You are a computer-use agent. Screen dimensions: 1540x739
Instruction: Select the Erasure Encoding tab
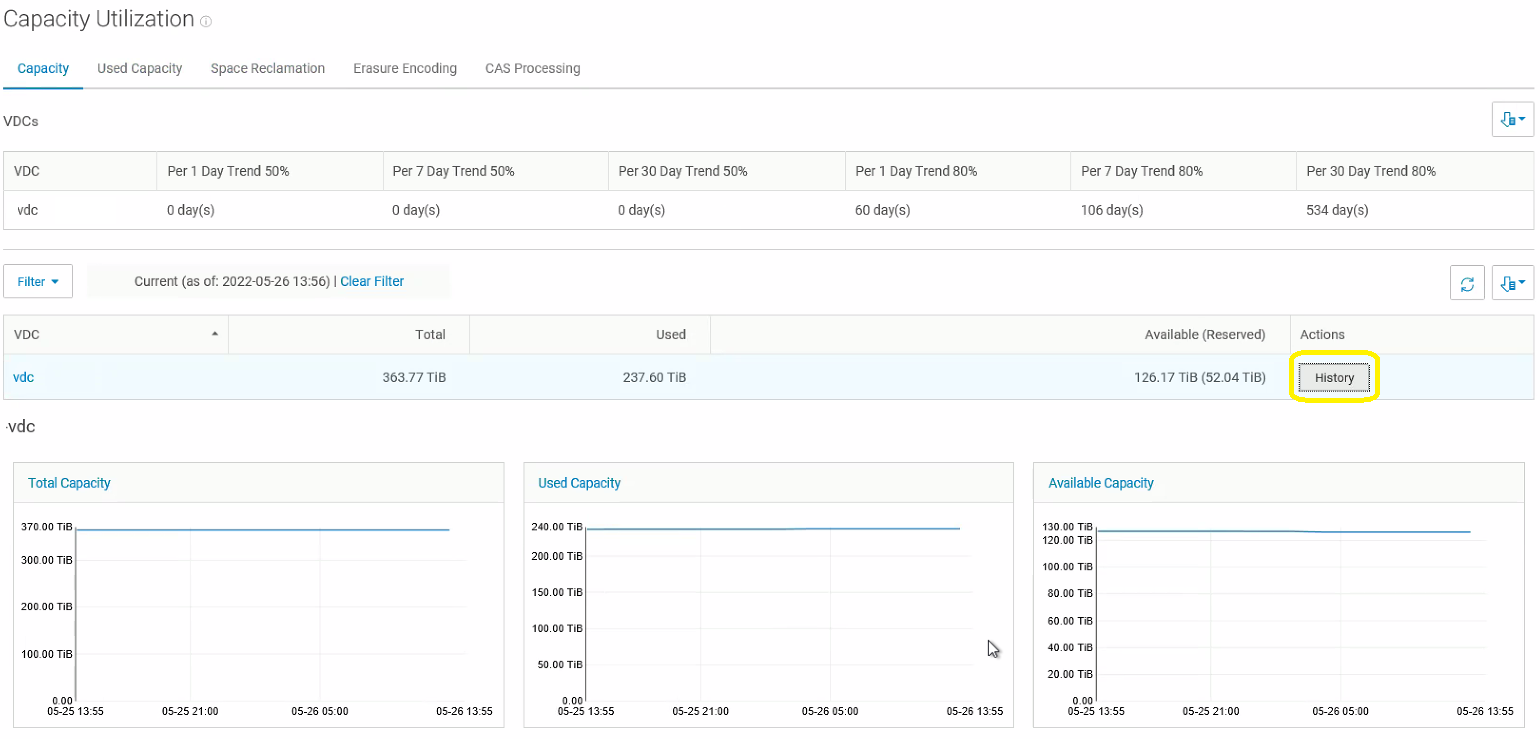pyautogui.click(x=404, y=68)
